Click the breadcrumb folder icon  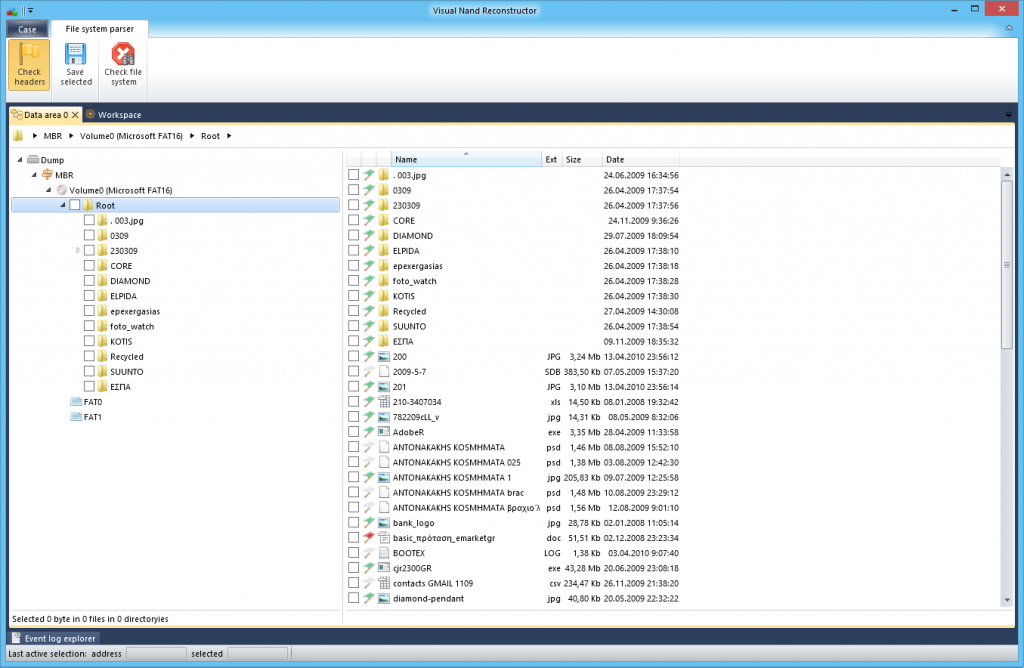pyautogui.click(x=18, y=136)
